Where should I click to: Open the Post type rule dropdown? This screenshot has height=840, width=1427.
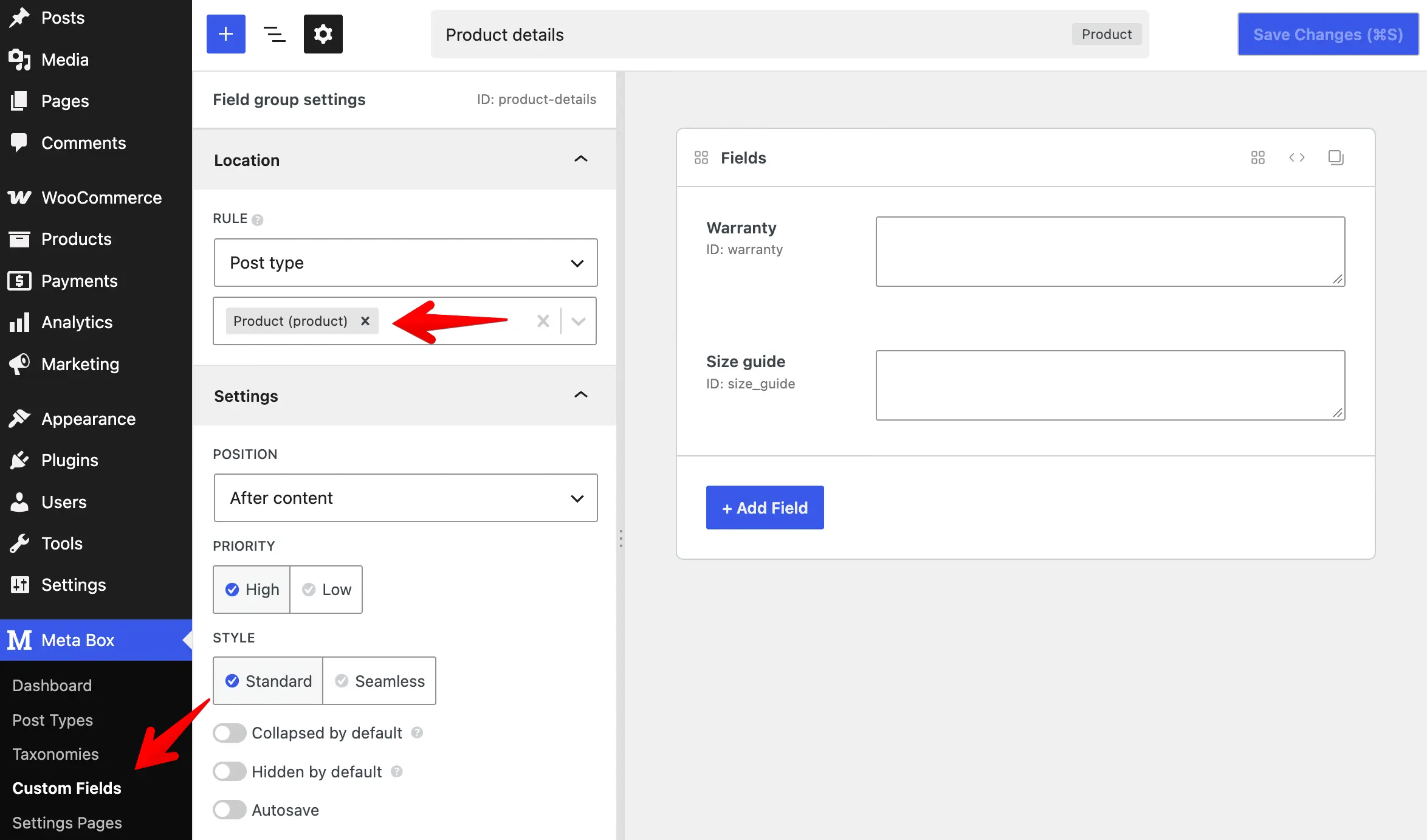405,263
